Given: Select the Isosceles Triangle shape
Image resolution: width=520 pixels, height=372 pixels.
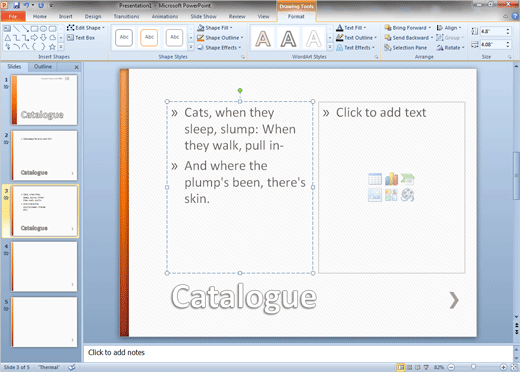Looking at the screenshot, I should [7, 38].
